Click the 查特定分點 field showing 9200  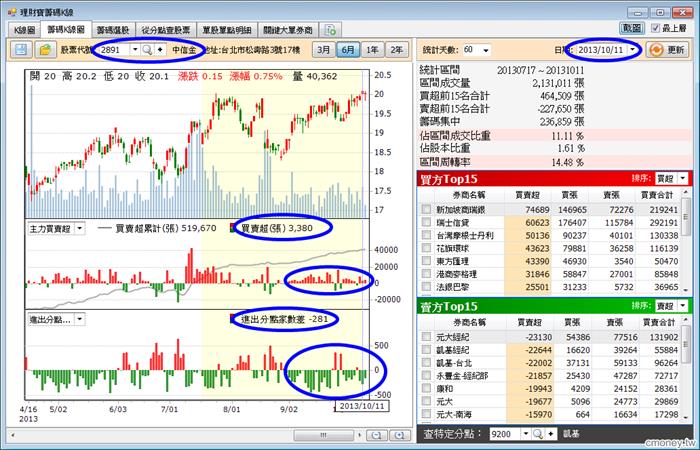(505, 433)
